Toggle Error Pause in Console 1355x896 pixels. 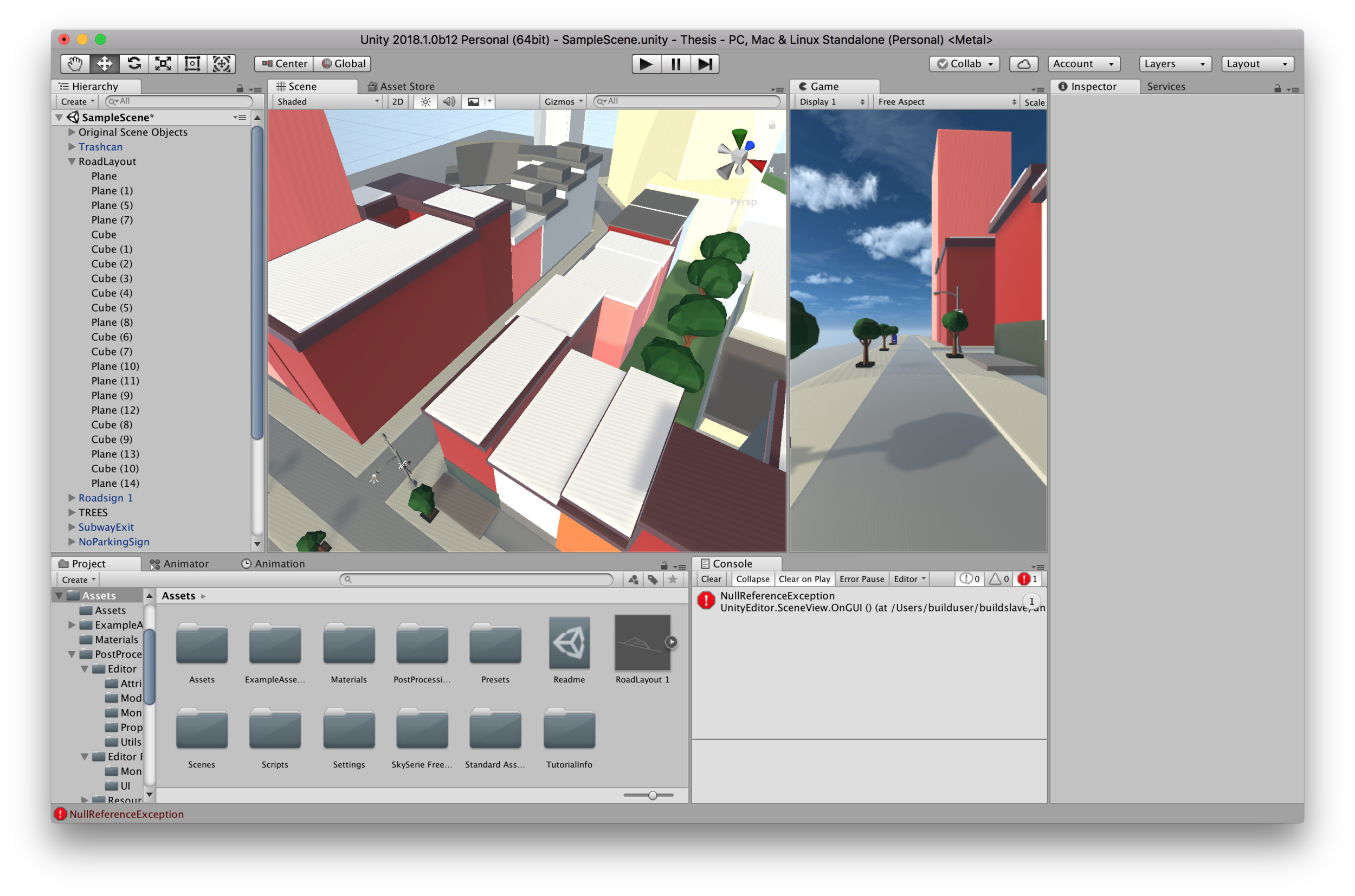pyautogui.click(x=861, y=579)
